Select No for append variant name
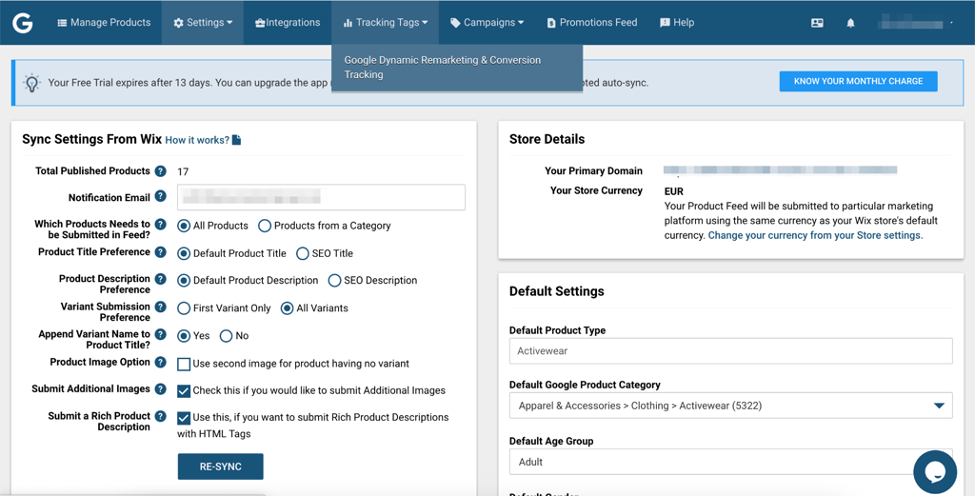The height and width of the screenshot is (497, 977). click(226, 336)
